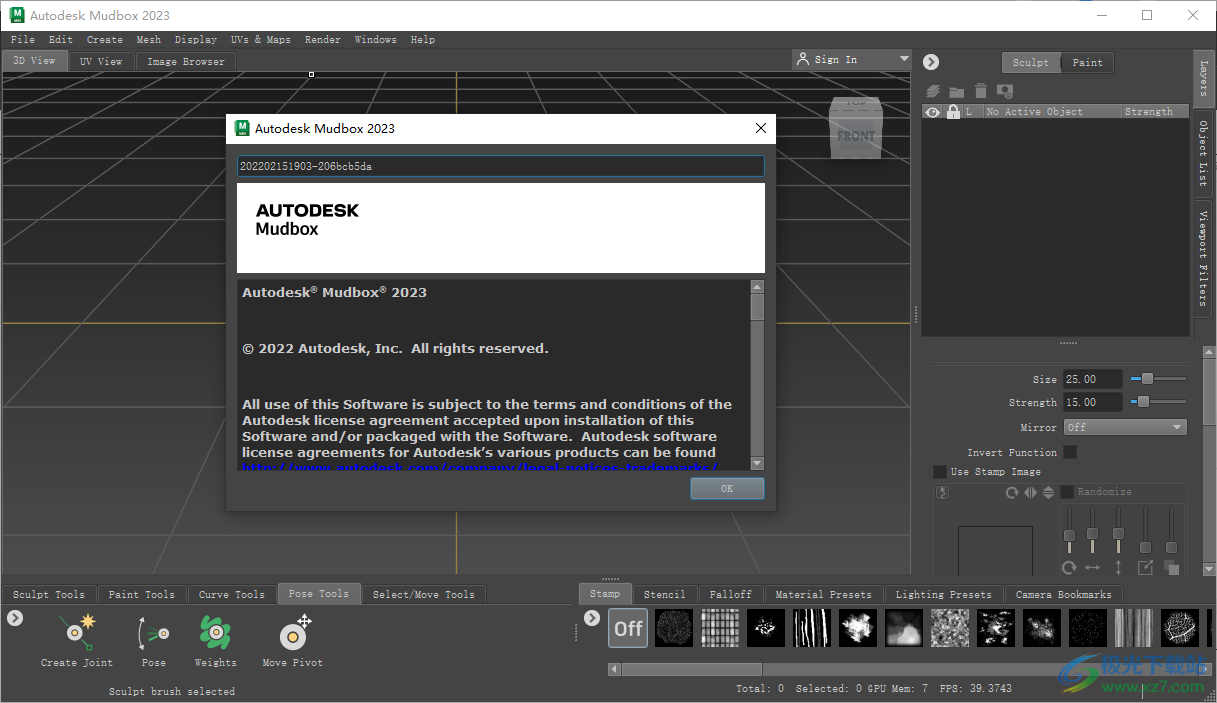Collapse the right panel arrow button
Image resolution: width=1217 pixels, height=703 pixels.
[931, 62]
